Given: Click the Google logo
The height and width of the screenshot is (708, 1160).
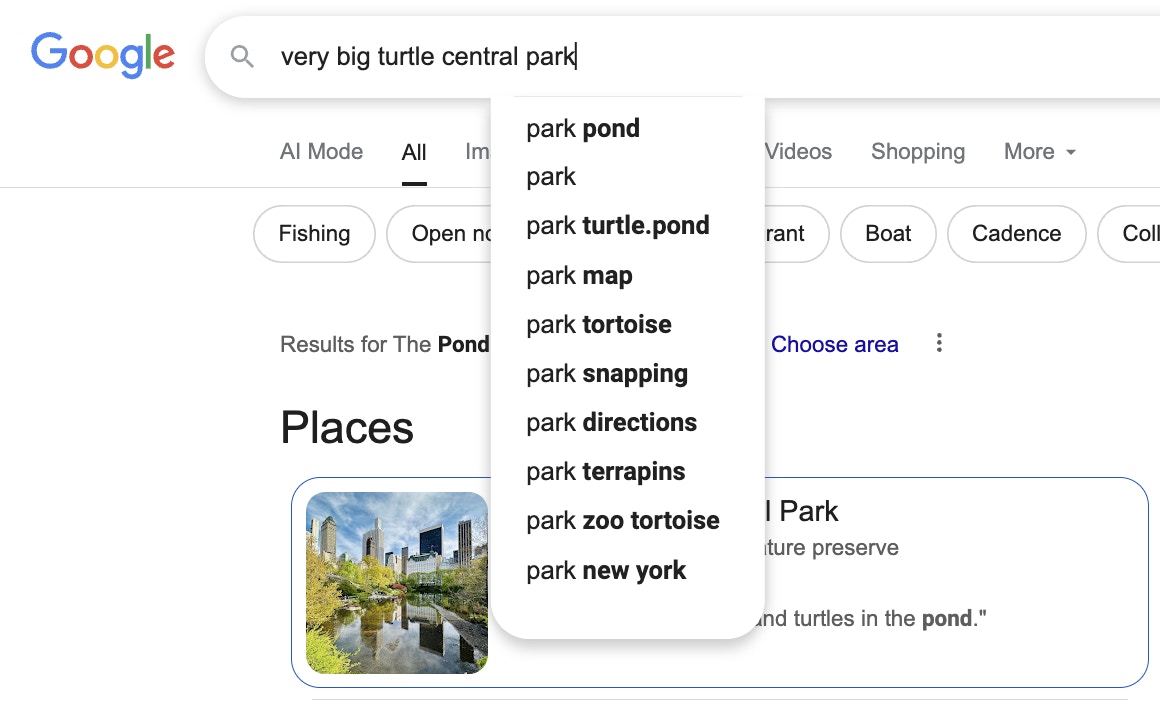Looking at the screenshot, I should pos(103,55).
